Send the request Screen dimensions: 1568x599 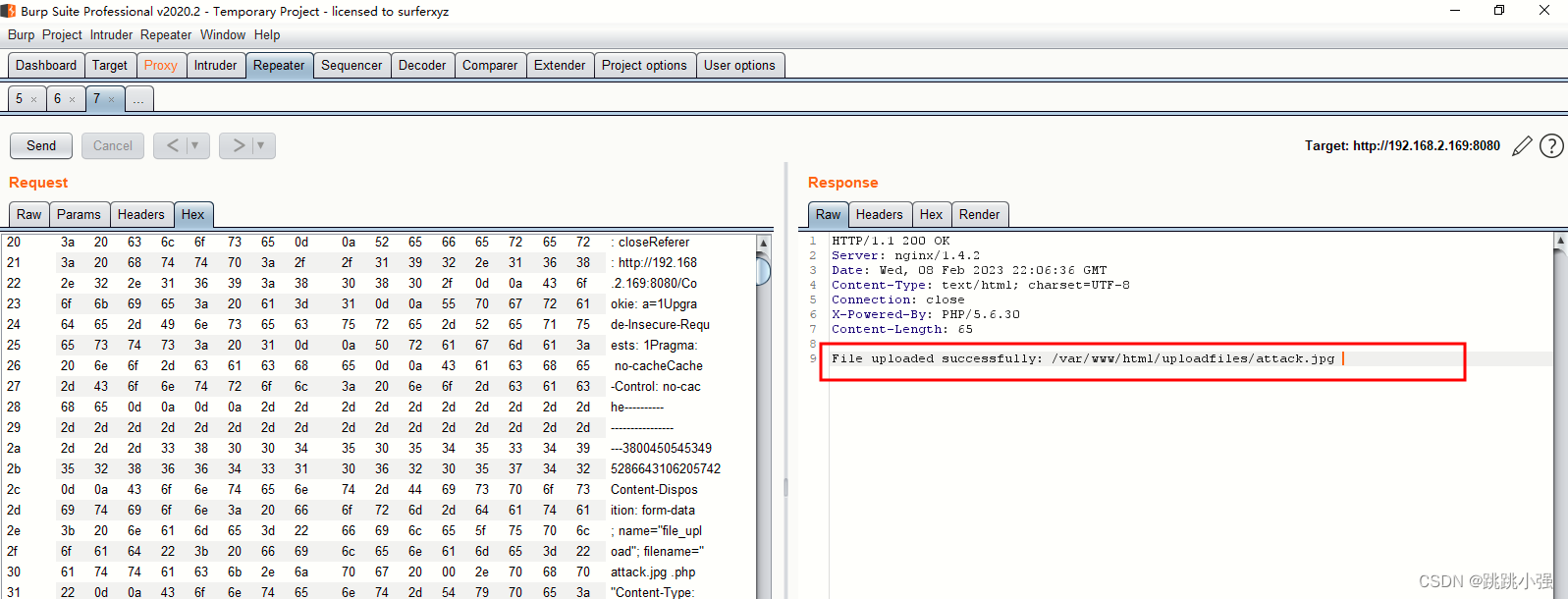pos(41,145)
